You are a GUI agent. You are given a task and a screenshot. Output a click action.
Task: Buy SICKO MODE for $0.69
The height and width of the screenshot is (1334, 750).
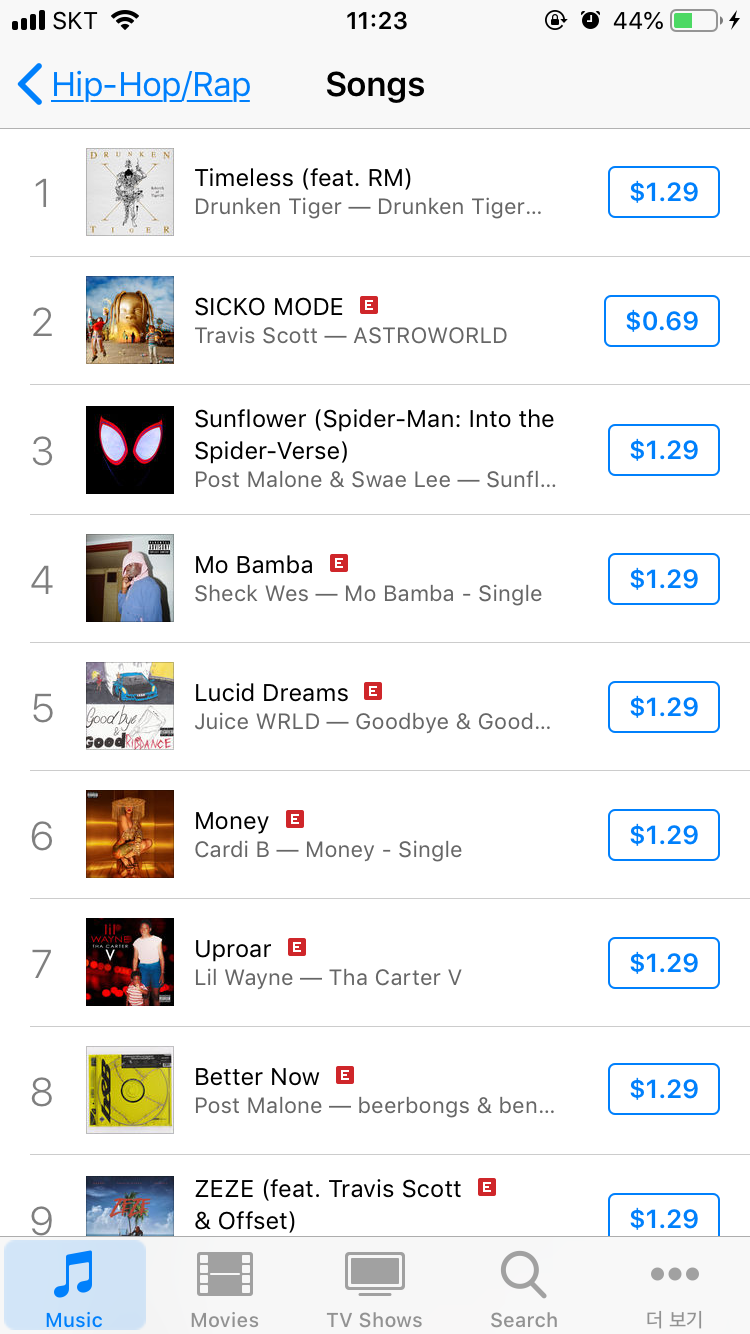(x=661, y=321)
